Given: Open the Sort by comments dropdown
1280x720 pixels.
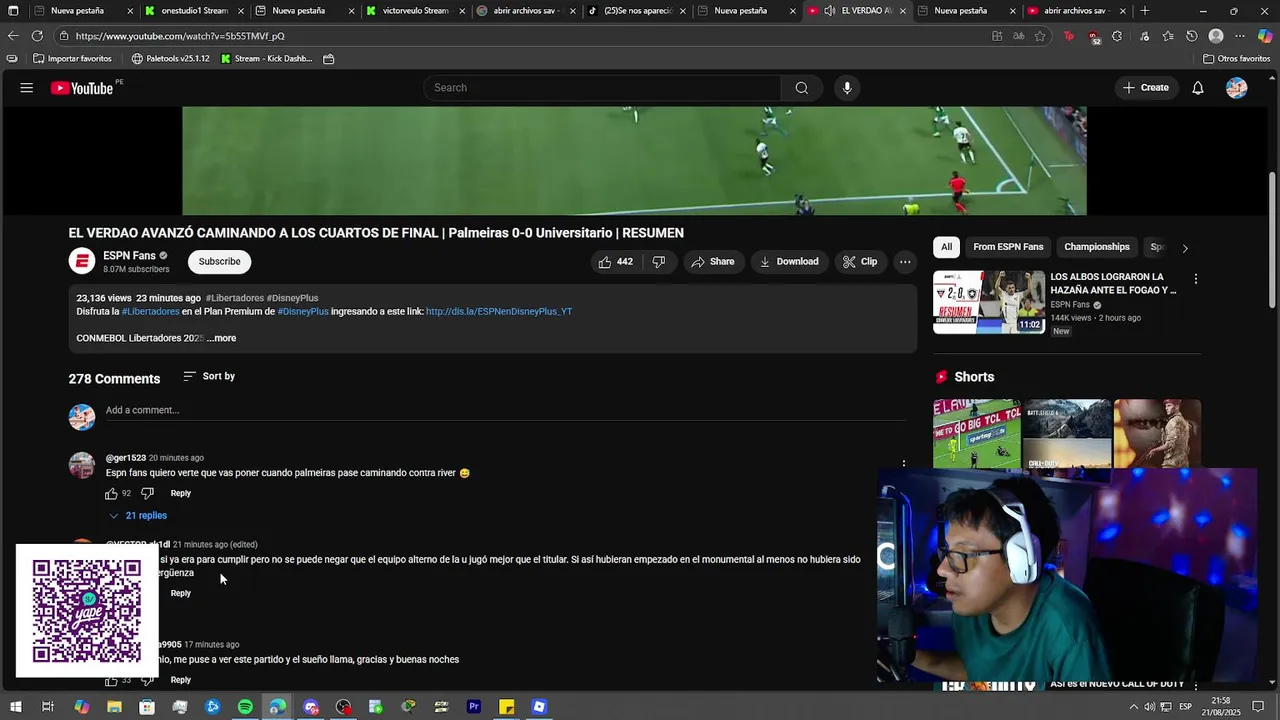Looking at the screenshot, I should (x=209, y=376).
